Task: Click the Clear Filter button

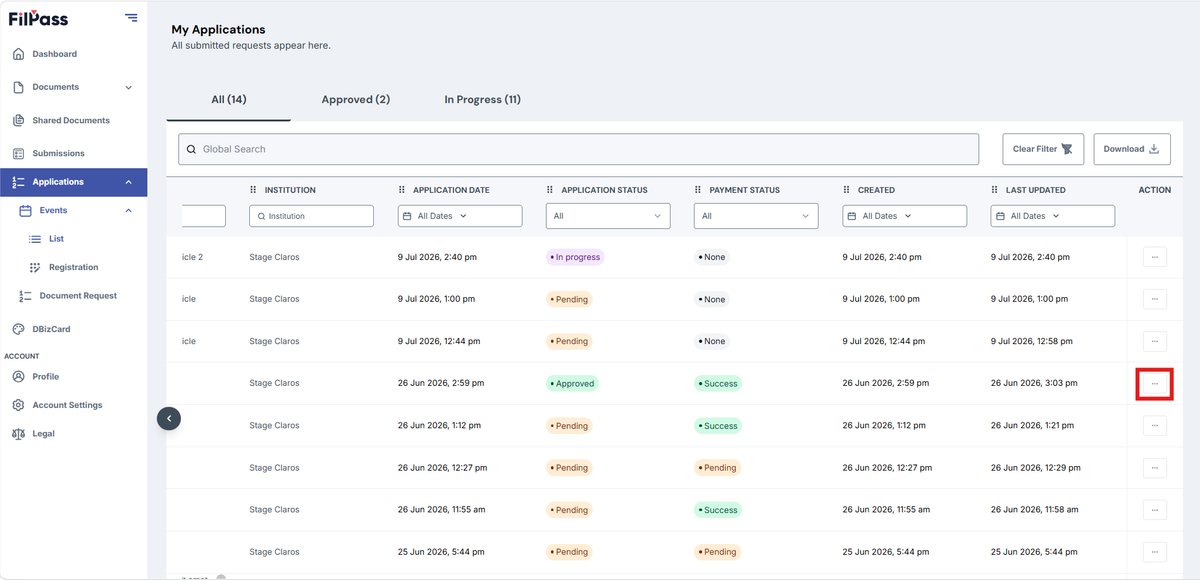Action: point(1042,149)
